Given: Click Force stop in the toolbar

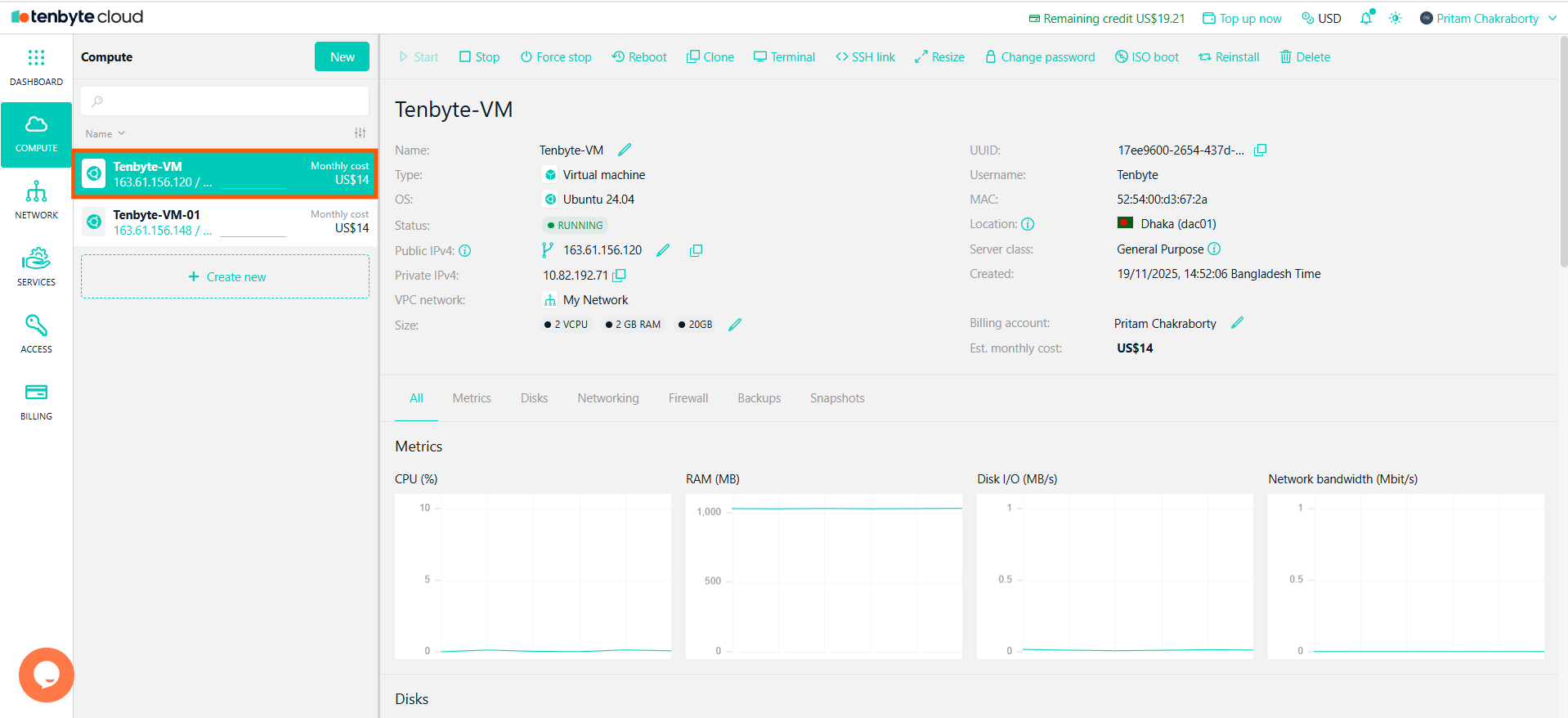Looking at the screenshot, I should pos(556,56).
